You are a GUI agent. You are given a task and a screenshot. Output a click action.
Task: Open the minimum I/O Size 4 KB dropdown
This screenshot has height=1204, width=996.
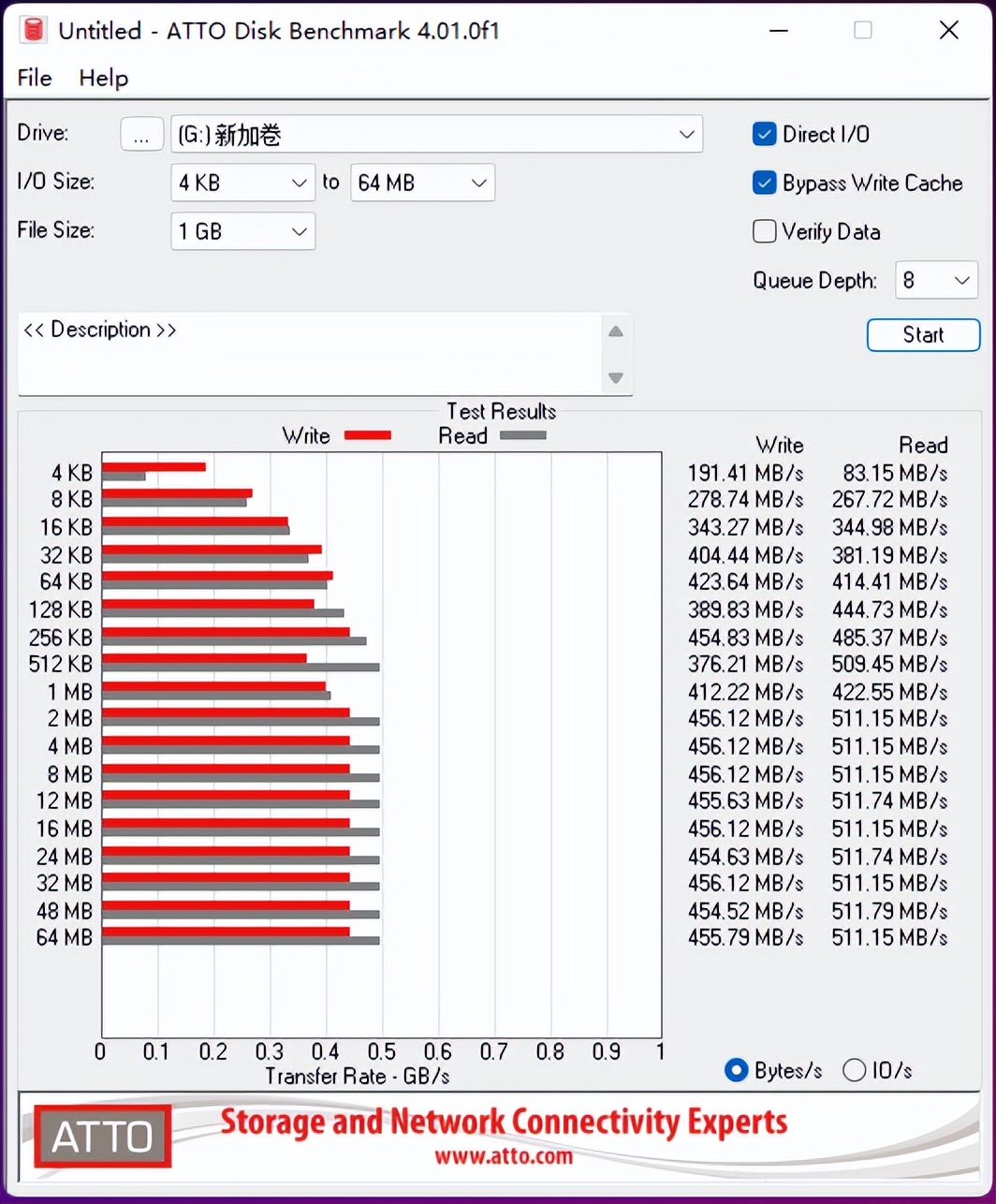coord(243,183)
